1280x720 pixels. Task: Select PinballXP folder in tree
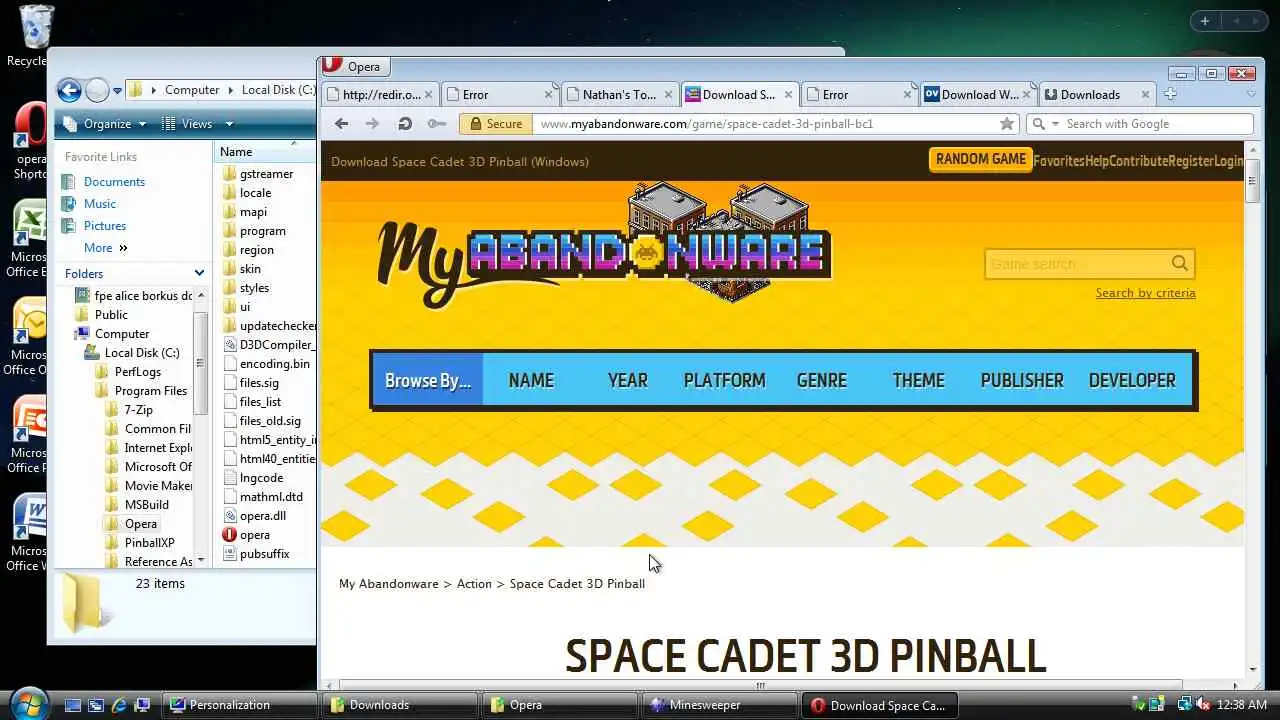pyautogui.click(x=149, y=543)
